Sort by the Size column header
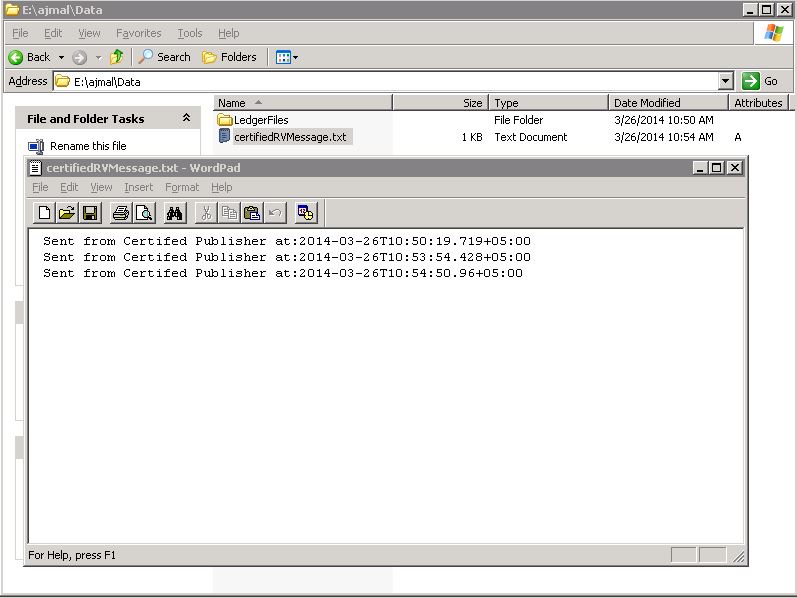 441,103
